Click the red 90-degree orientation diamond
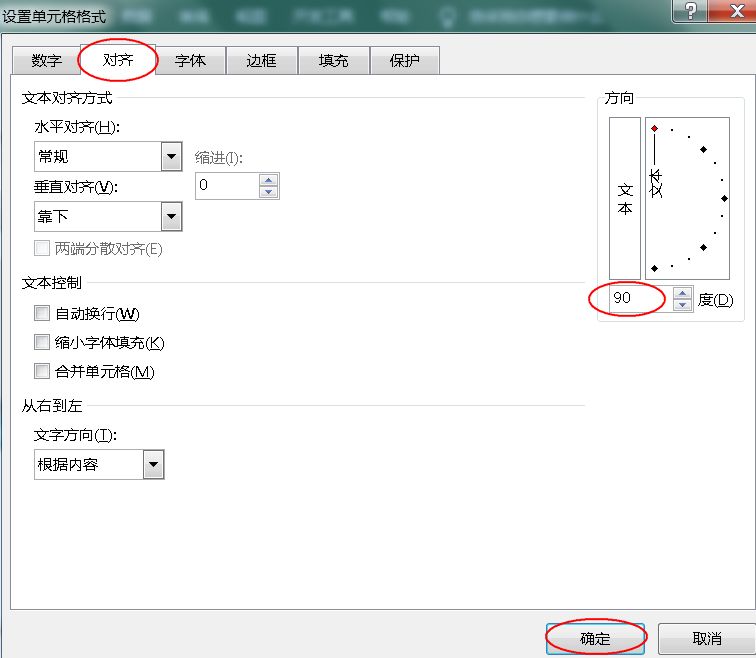The height and width of the screenshot is (658, 756). point(654,128)
